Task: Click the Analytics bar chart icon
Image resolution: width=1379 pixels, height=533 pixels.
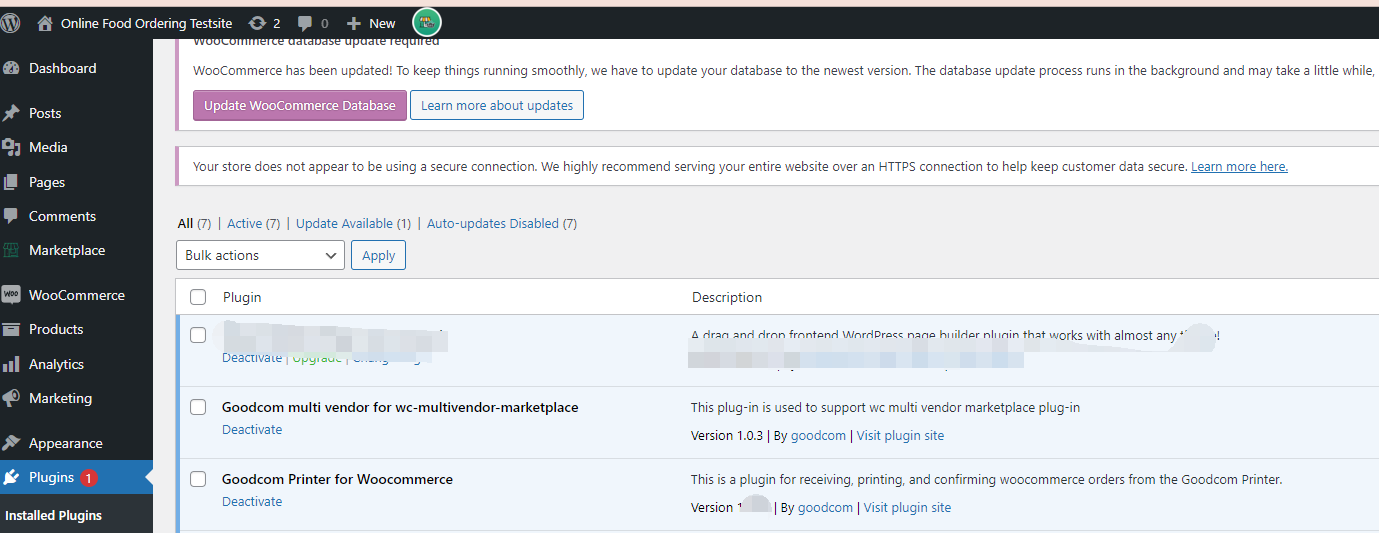Action: tap(12, 364)
